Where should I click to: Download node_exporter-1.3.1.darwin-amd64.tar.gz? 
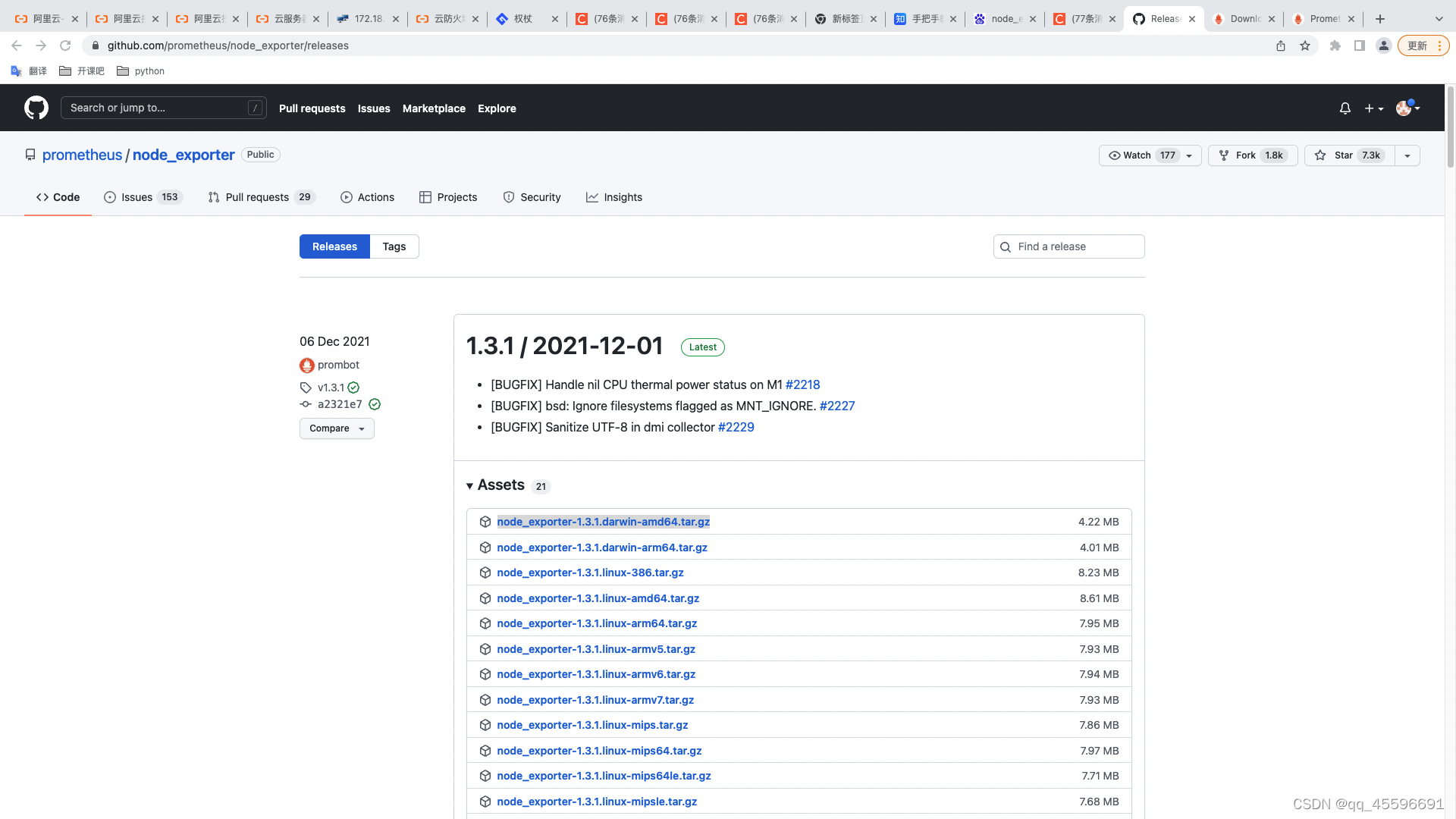click(x=604, y=522)
